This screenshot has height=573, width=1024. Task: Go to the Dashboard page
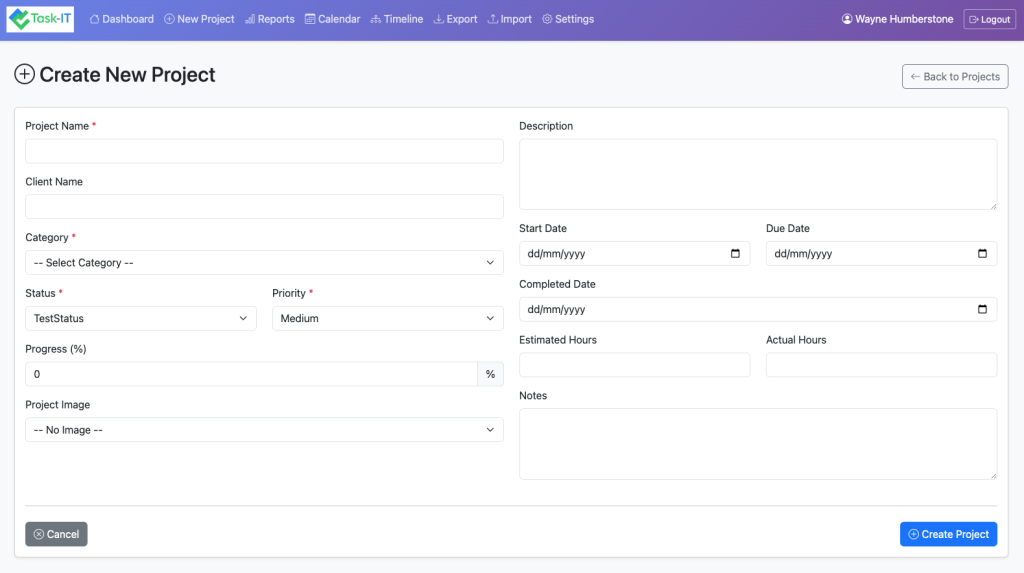121,19
